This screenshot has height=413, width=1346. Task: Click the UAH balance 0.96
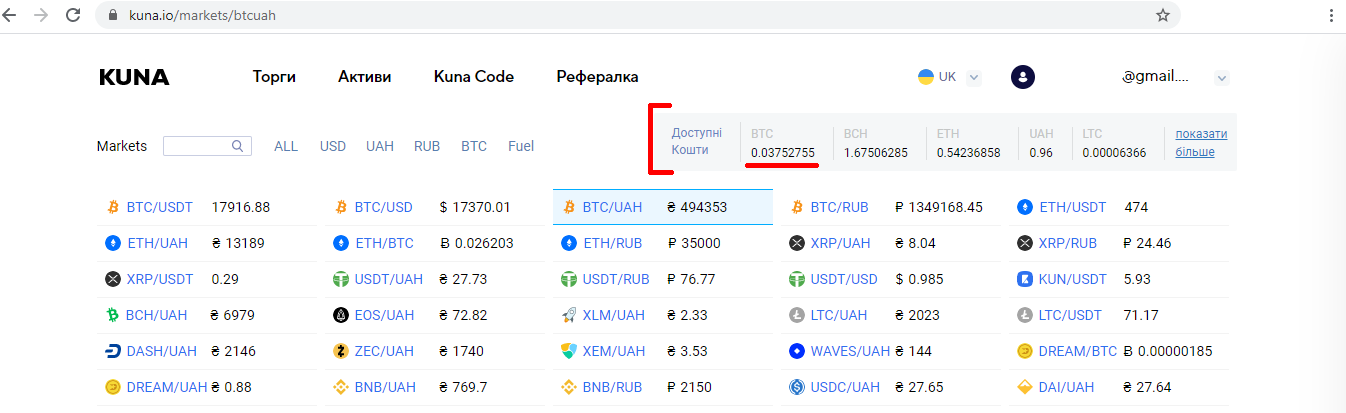(1041, 153)
